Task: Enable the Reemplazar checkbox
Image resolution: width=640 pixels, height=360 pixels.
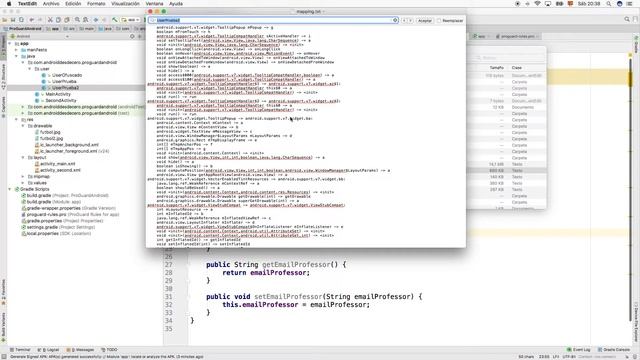Action: pyautogui.click(x=439, y=20)
